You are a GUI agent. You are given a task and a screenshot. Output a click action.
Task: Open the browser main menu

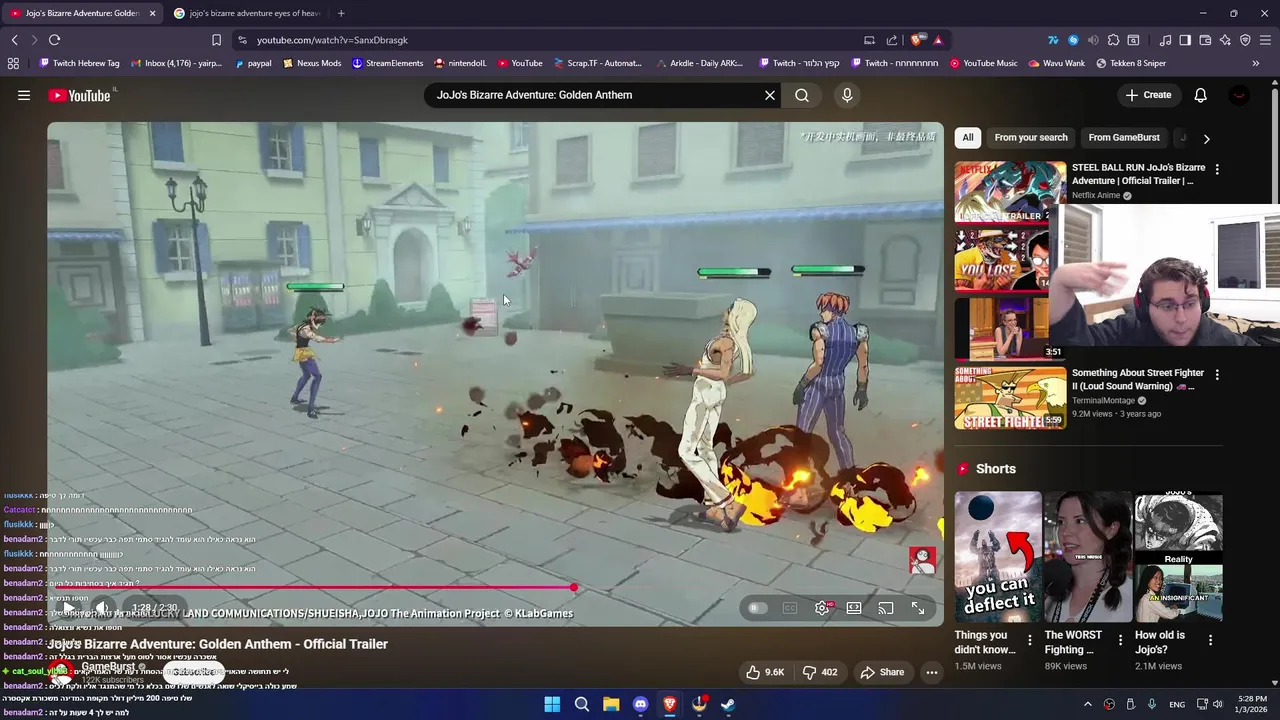[1266, 40]
